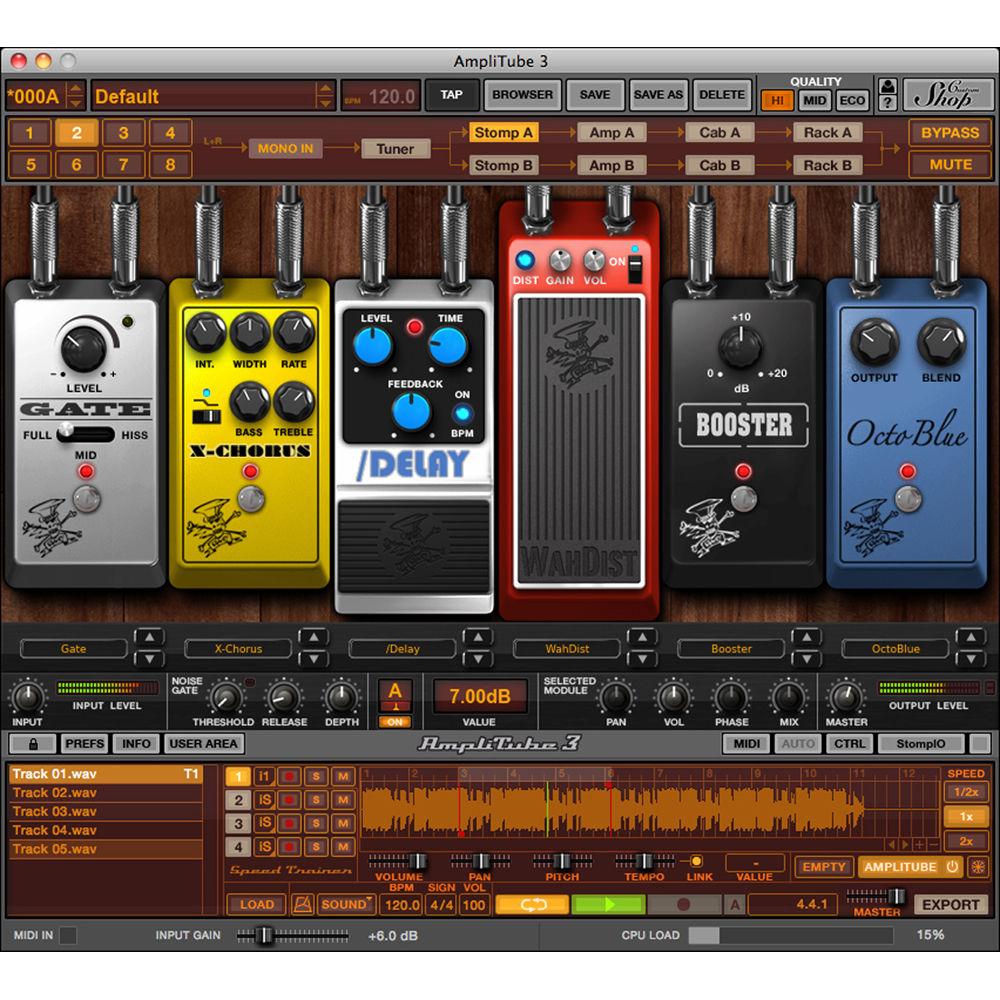Image resolution: width=1000 pixels, height=1000 pixels.
Task: Click the SAVE AS button
Action: (x=657, y=94)
